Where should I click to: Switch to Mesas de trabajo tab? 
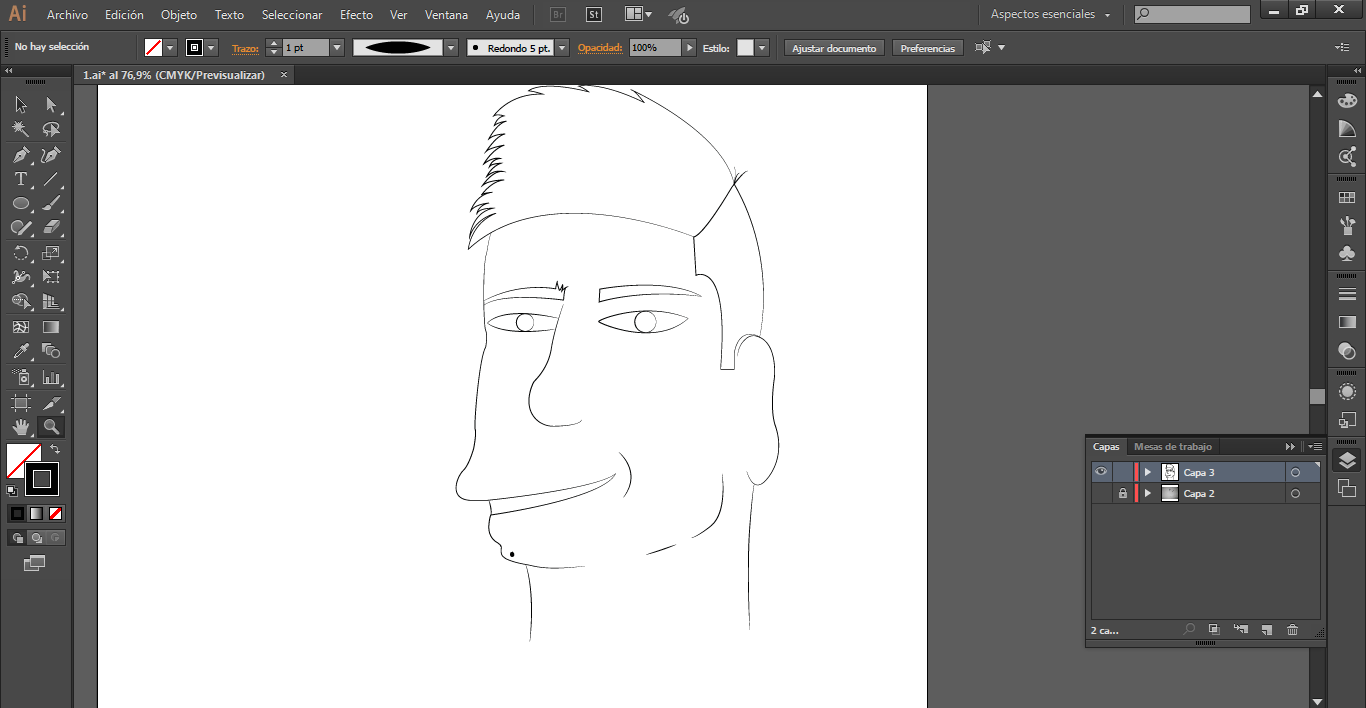coord(1172,447)
